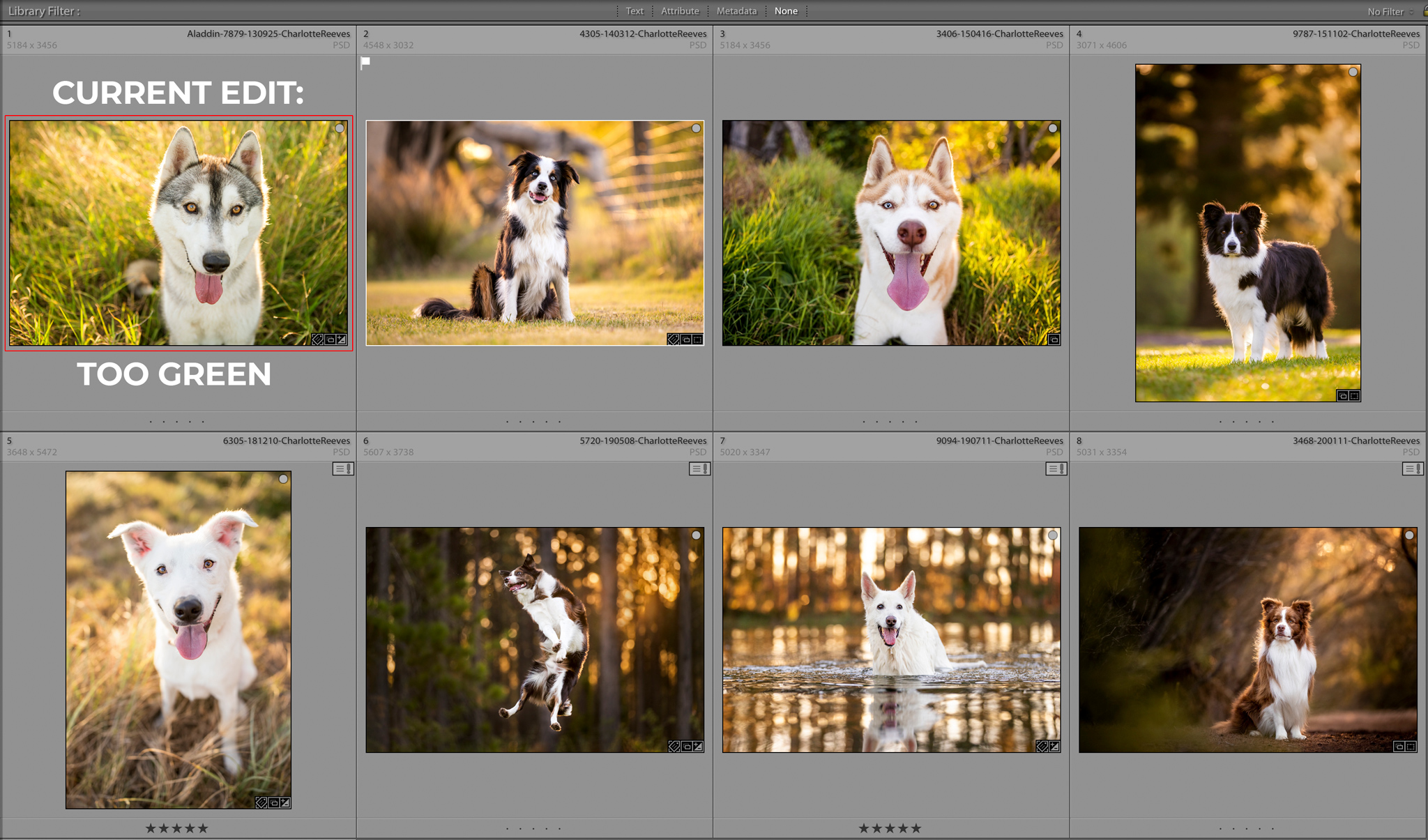Toggle the filter lock icon
The image size is (1428, 840).
(1425, 11)
